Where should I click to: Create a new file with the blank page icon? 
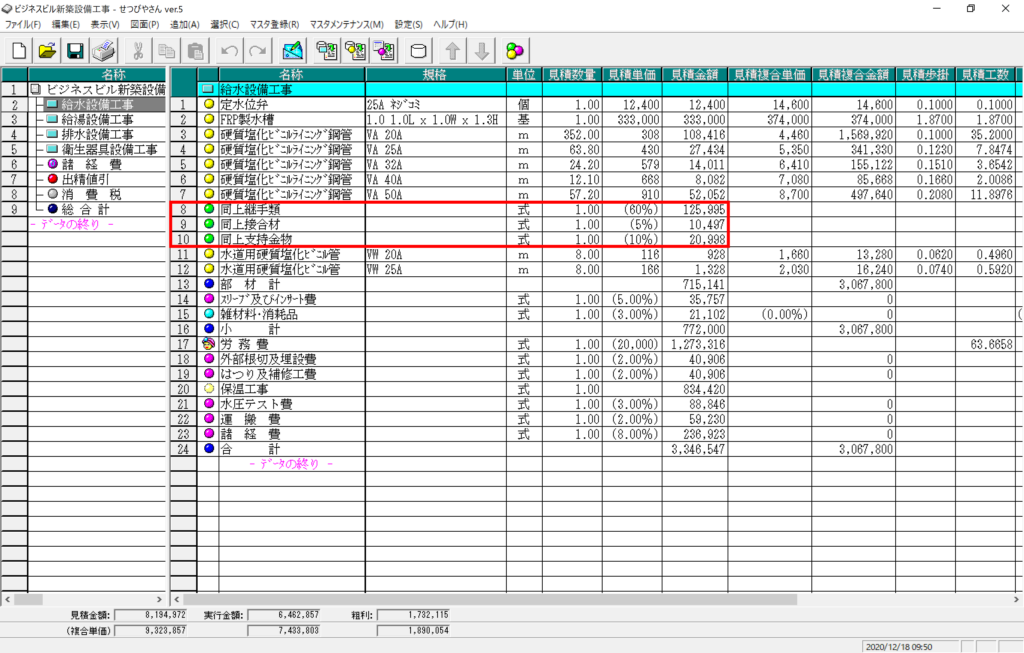(19, 51)
